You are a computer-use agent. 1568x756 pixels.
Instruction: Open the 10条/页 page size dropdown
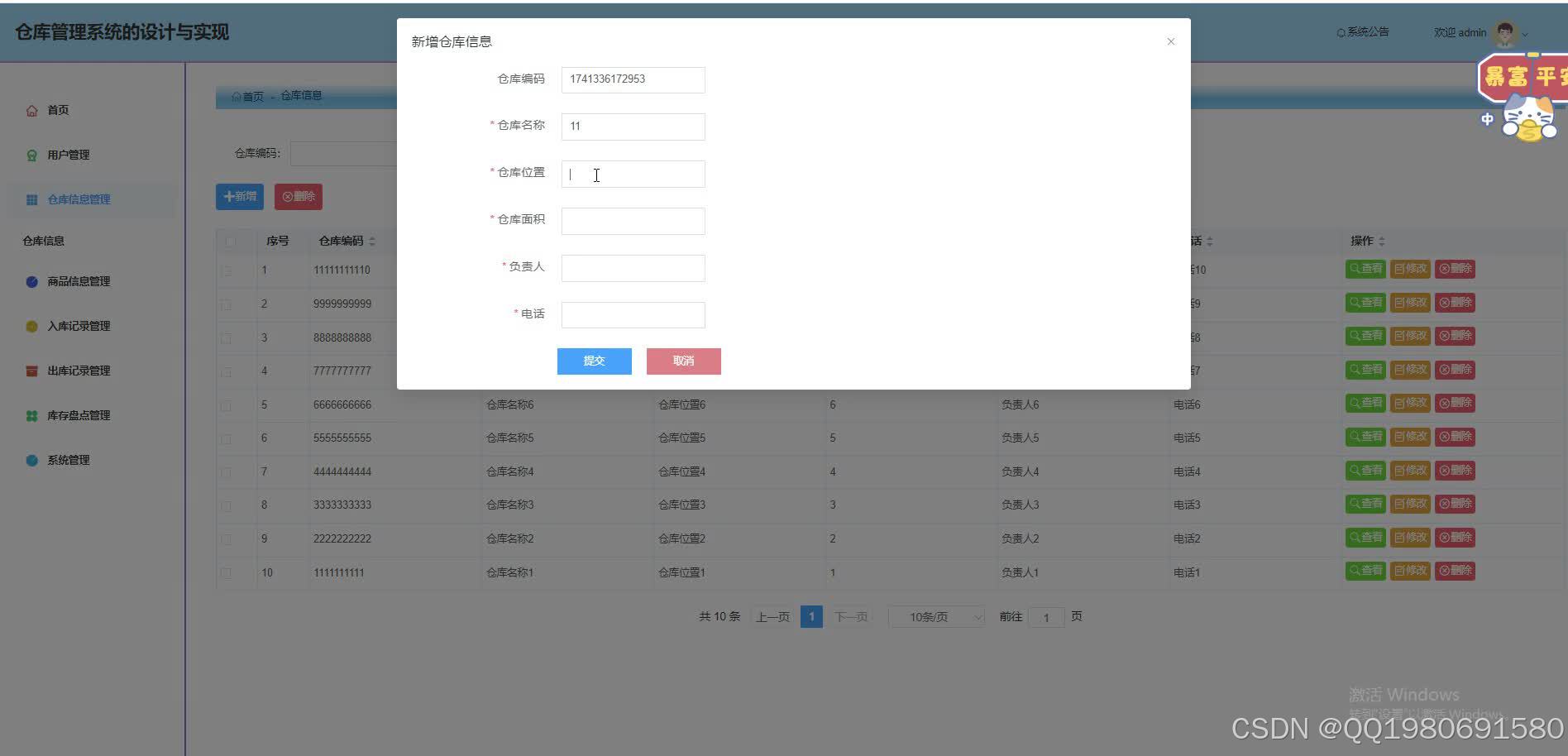pyautogui.click(x=935, y=616)
